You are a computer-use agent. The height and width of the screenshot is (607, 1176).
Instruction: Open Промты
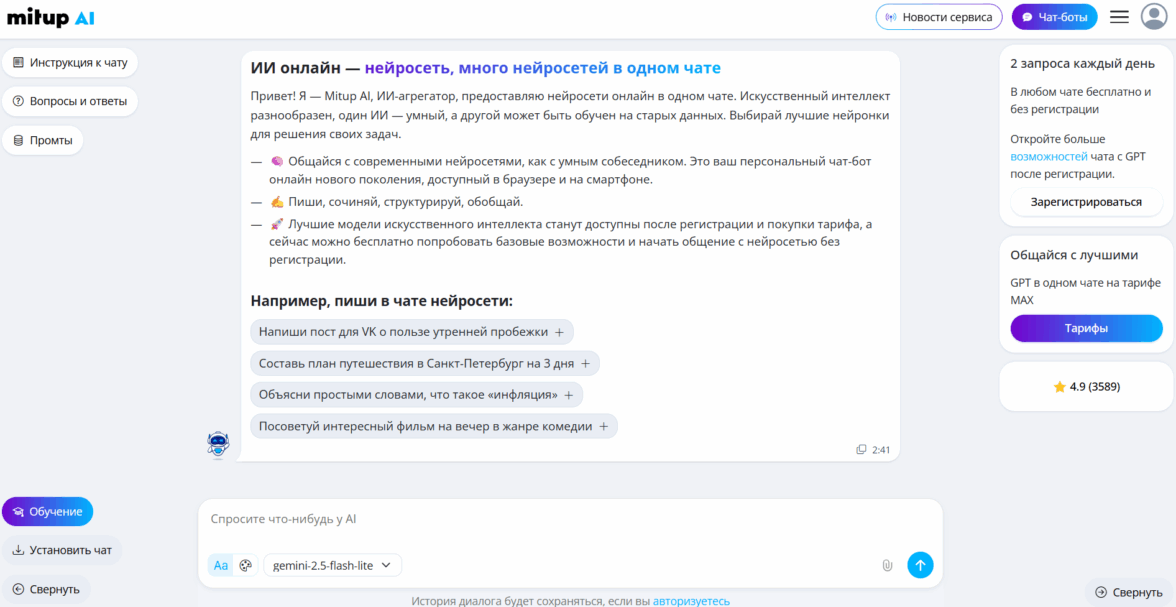(43, 140)
